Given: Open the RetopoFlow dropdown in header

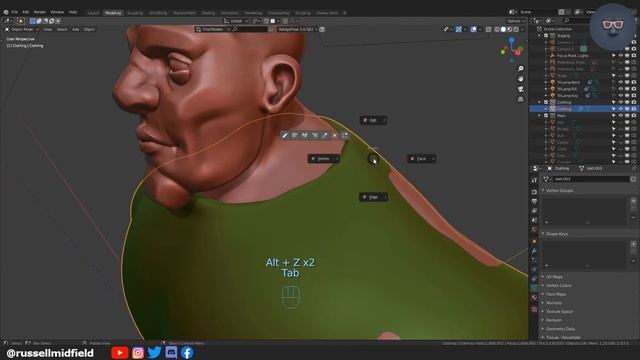Looking at the screenshot, I should (297, 29).
